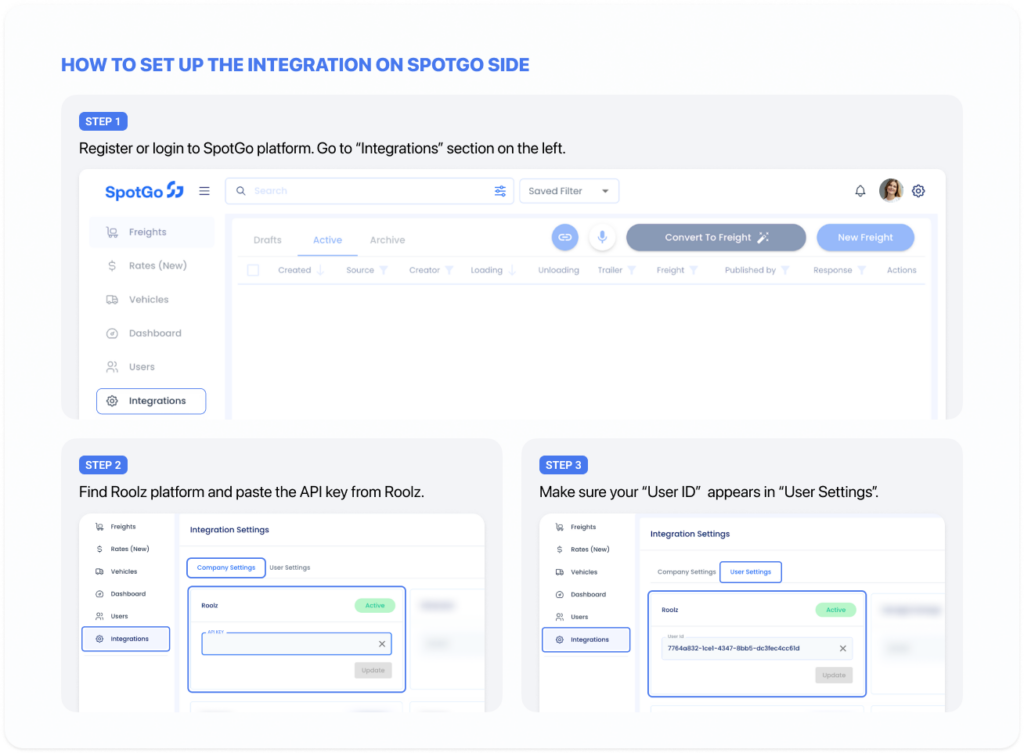This screenshot has width=1024, height=753.
Task: Open Users in Step 1 sidebar
Action: pos(131,366)
